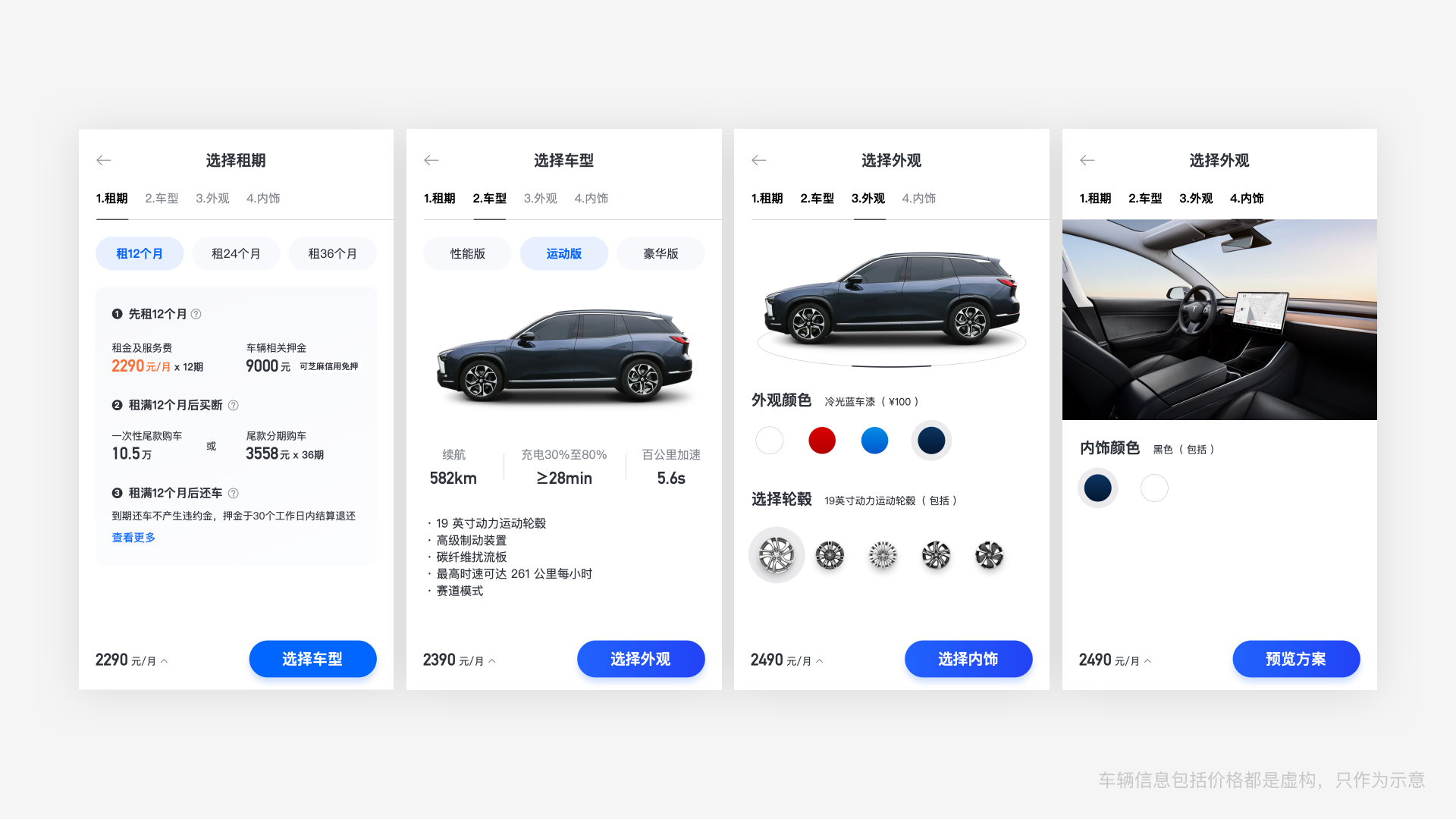Click 选择内饰 confirmation button
Screen dimensions: 1456x819
tap(968, 659)
